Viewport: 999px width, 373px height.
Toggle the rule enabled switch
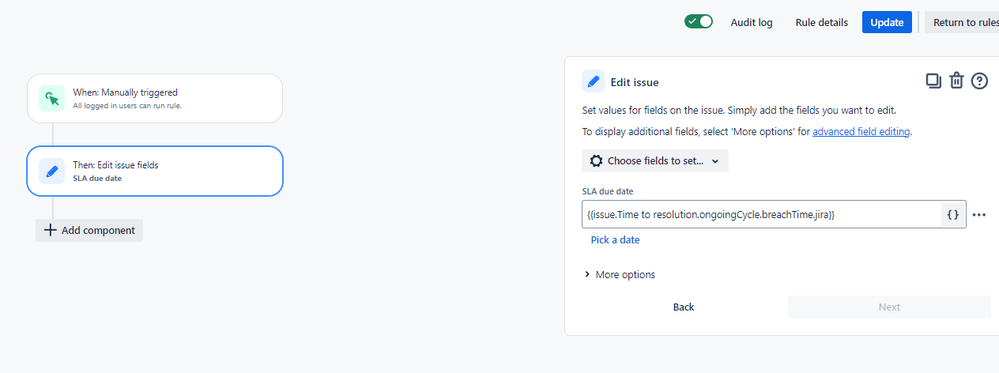699,22
